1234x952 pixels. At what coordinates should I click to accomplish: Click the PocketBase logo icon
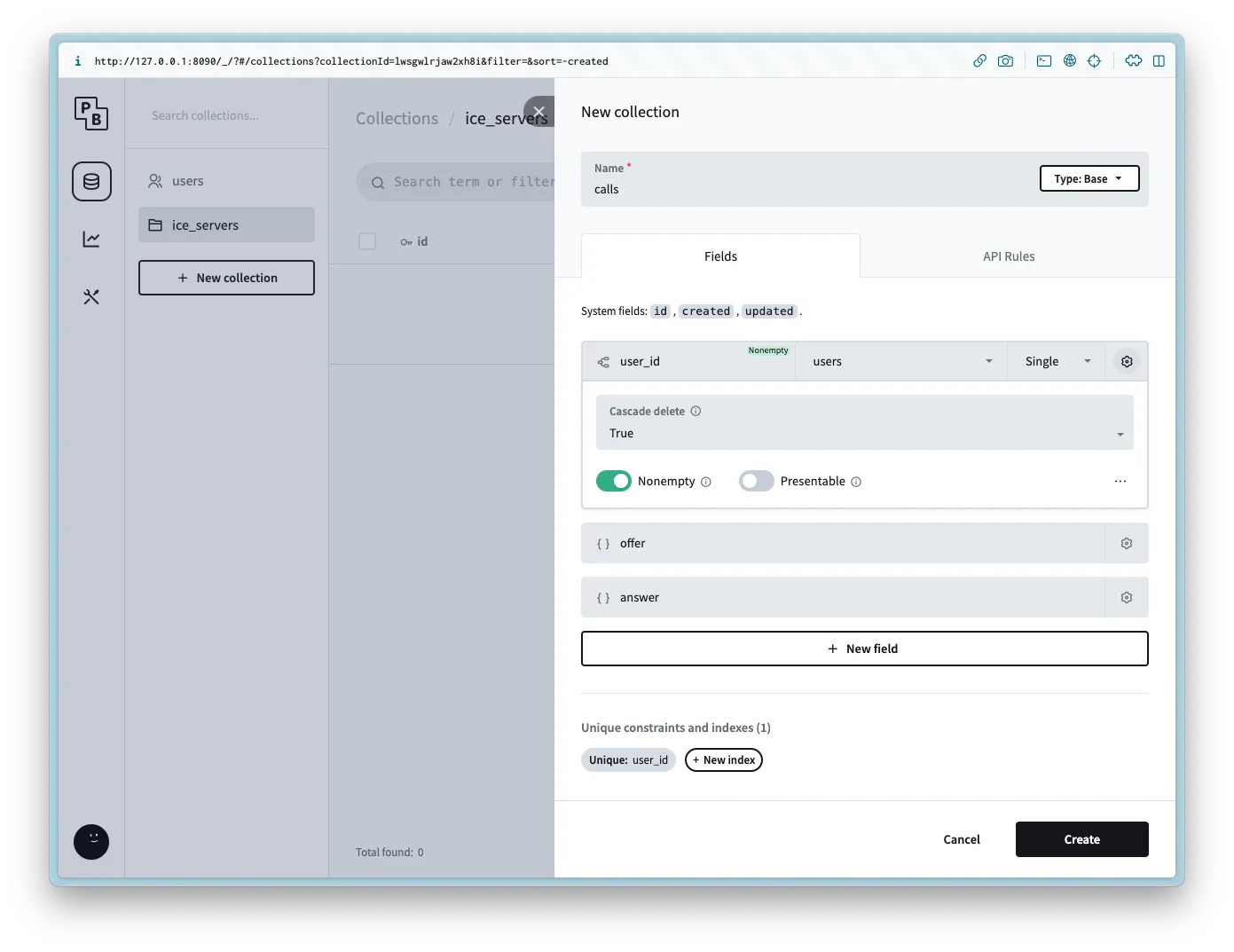pos(91,114)
